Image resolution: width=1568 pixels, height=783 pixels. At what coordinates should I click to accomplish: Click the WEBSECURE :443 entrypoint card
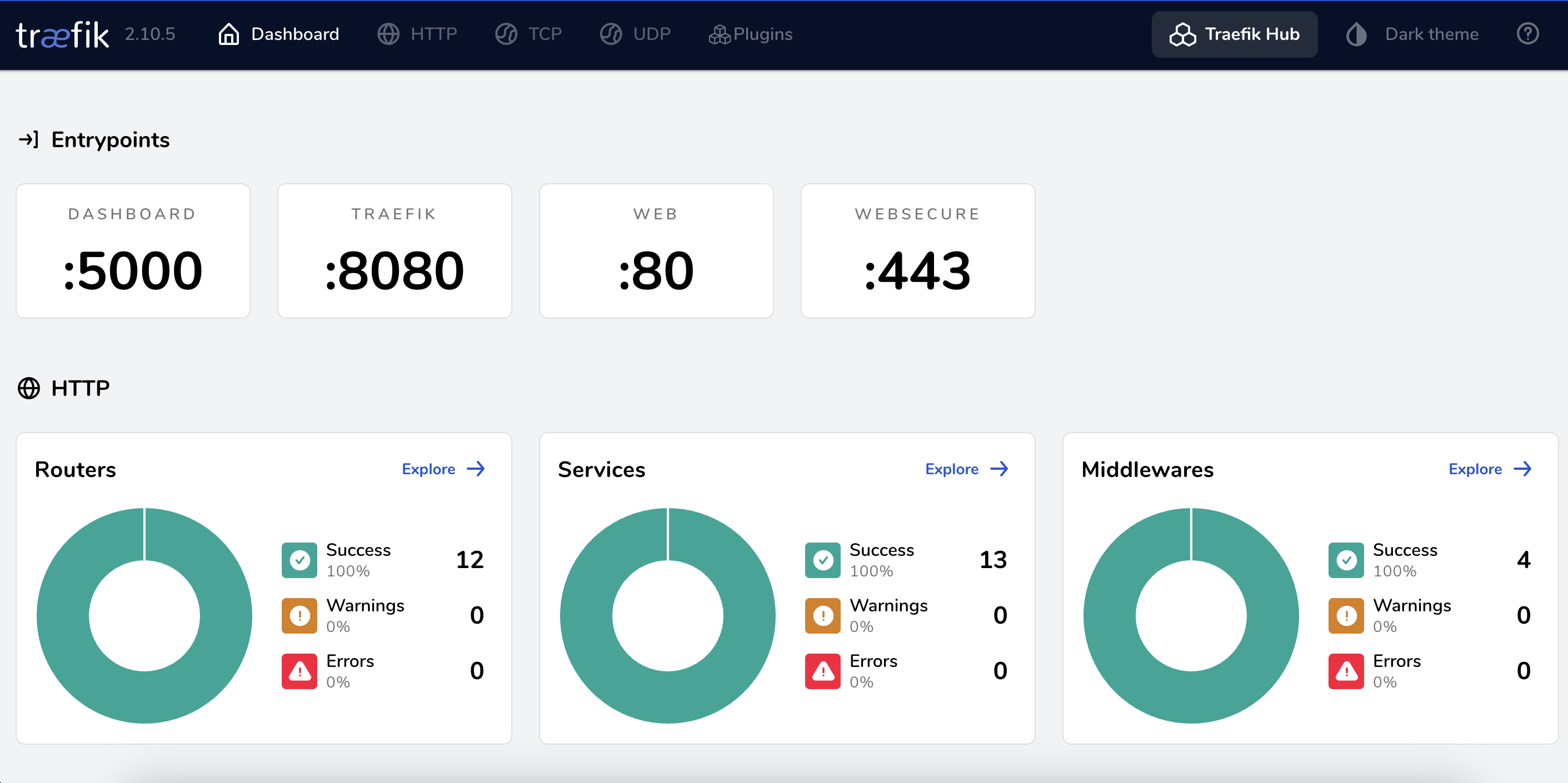click(917, 251)
